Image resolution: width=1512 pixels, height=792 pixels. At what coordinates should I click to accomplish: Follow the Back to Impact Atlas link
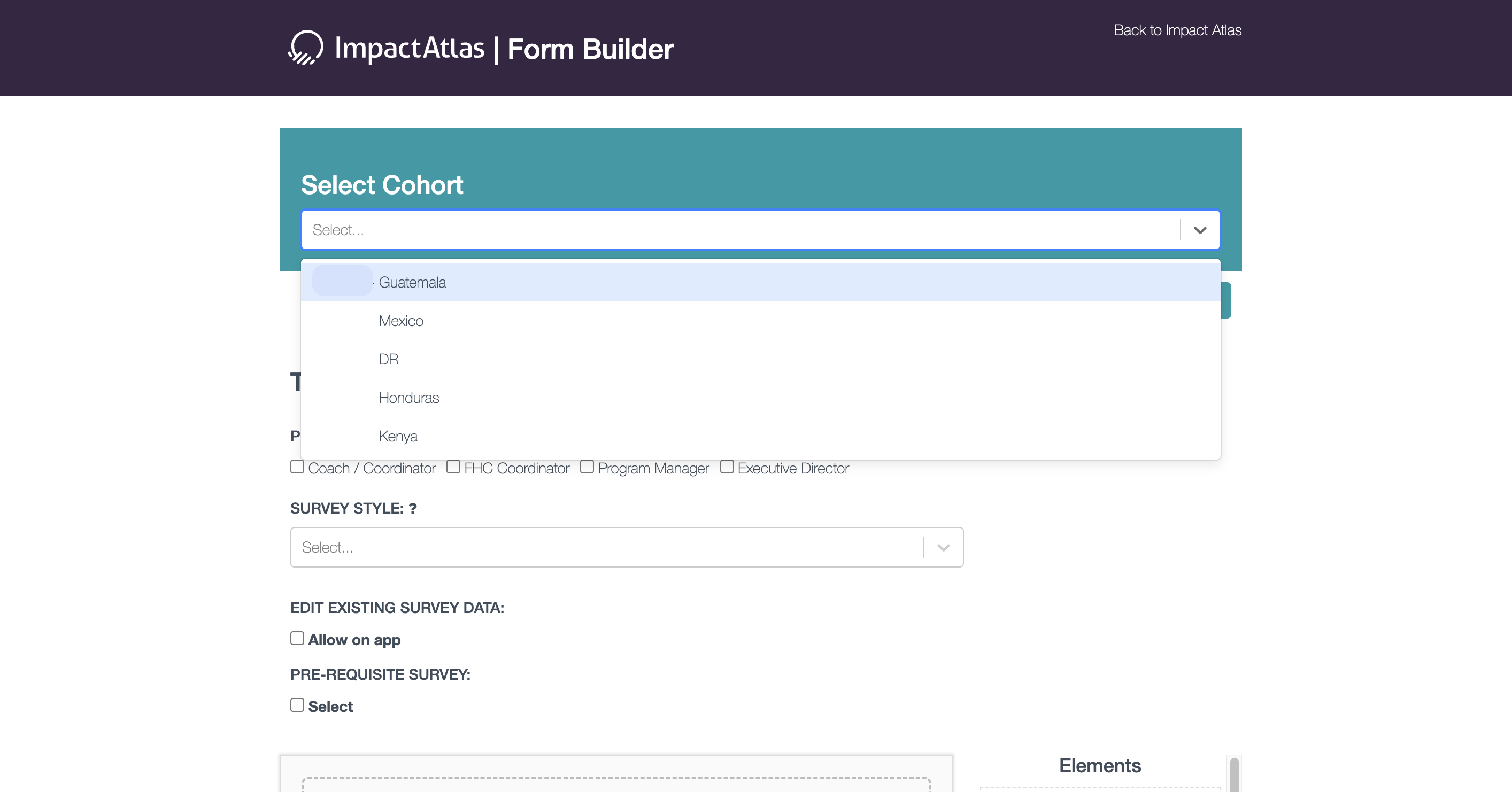point(1177,30)
